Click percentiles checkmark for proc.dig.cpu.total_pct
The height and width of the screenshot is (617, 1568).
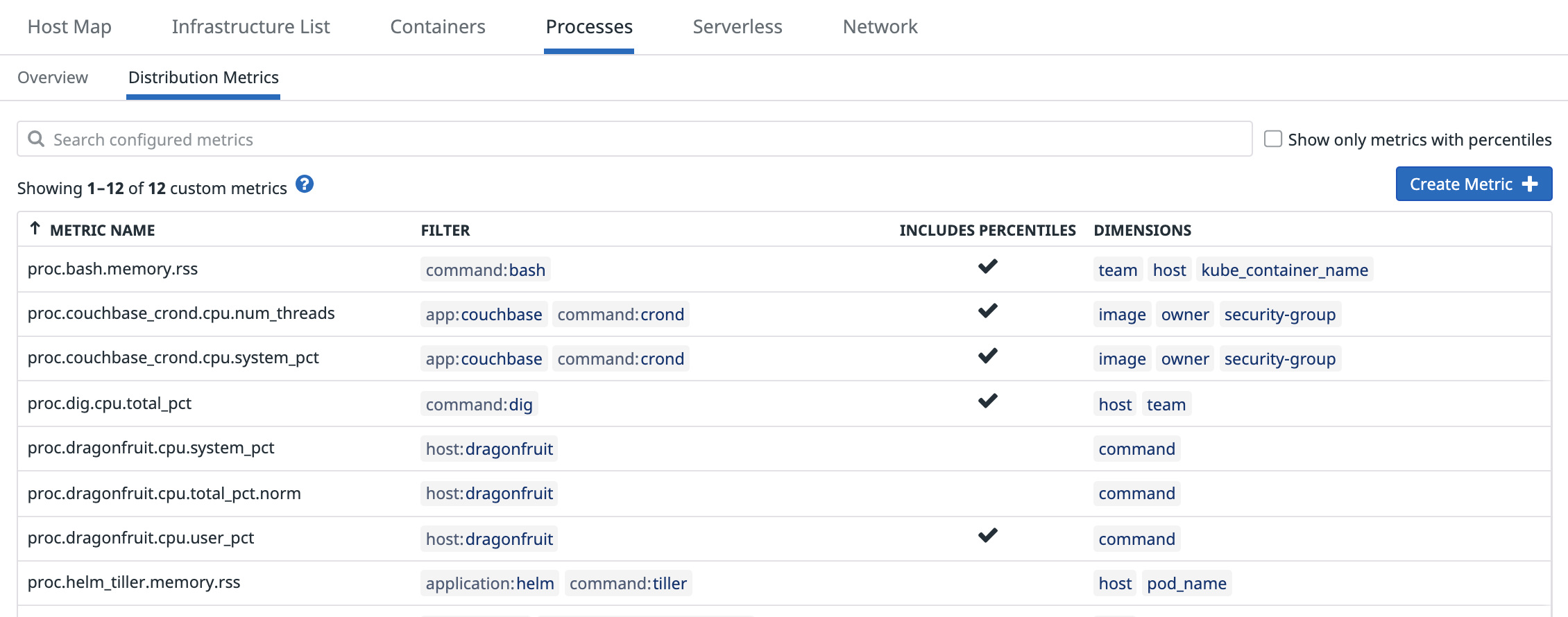point(987,401)
